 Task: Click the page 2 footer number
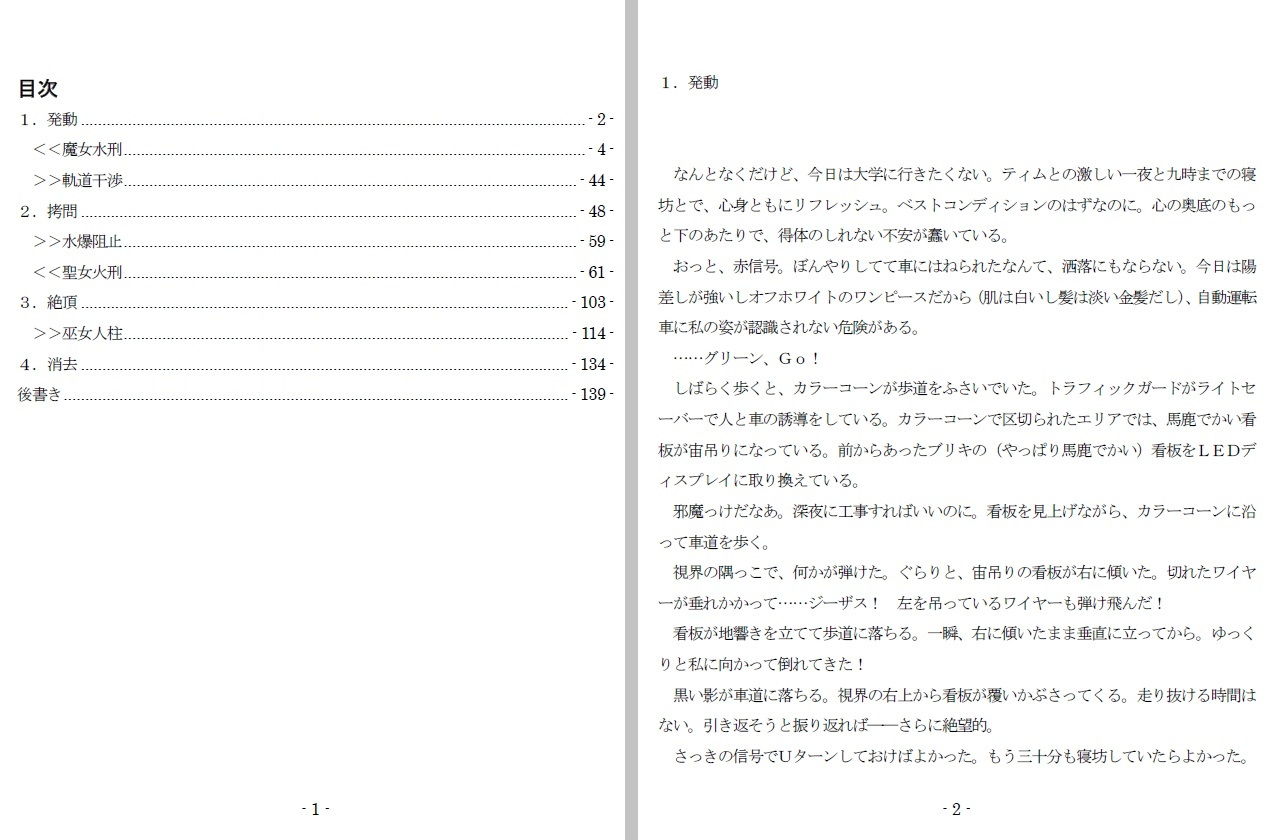[955, 809]
